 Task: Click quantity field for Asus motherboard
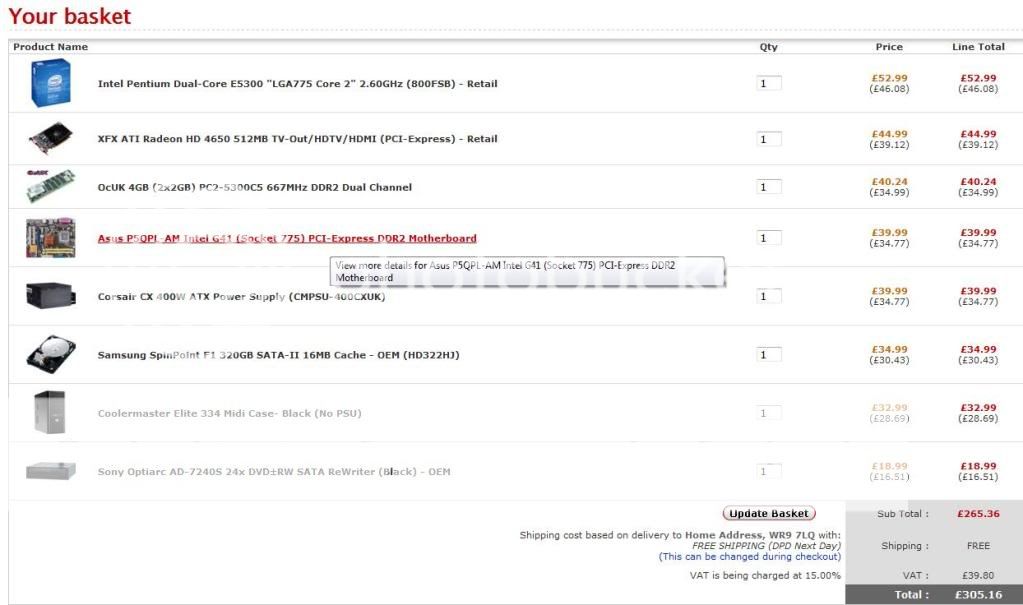[x=769, y=238]
